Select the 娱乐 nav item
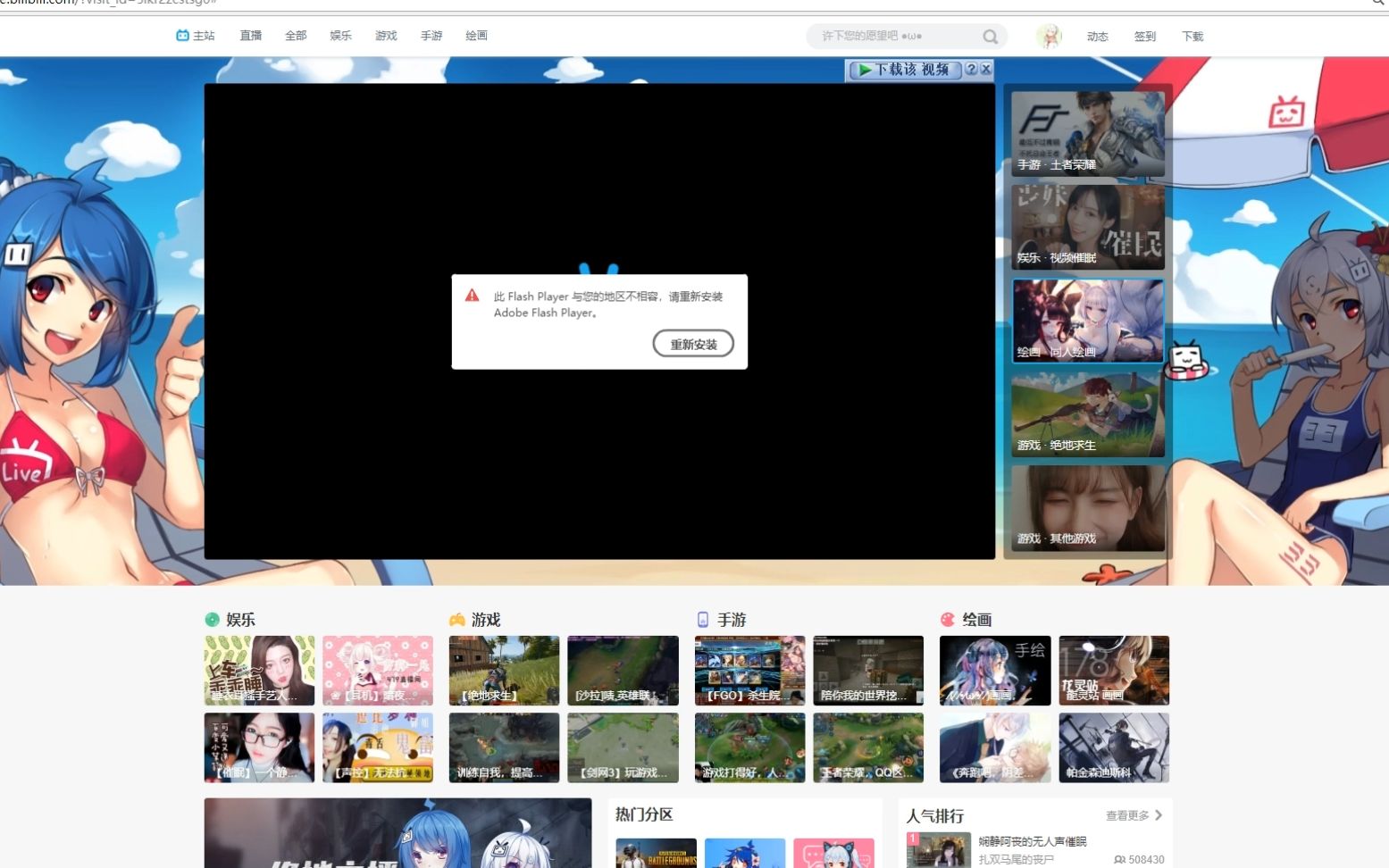The image size is (1389, 868). point(340,36)
